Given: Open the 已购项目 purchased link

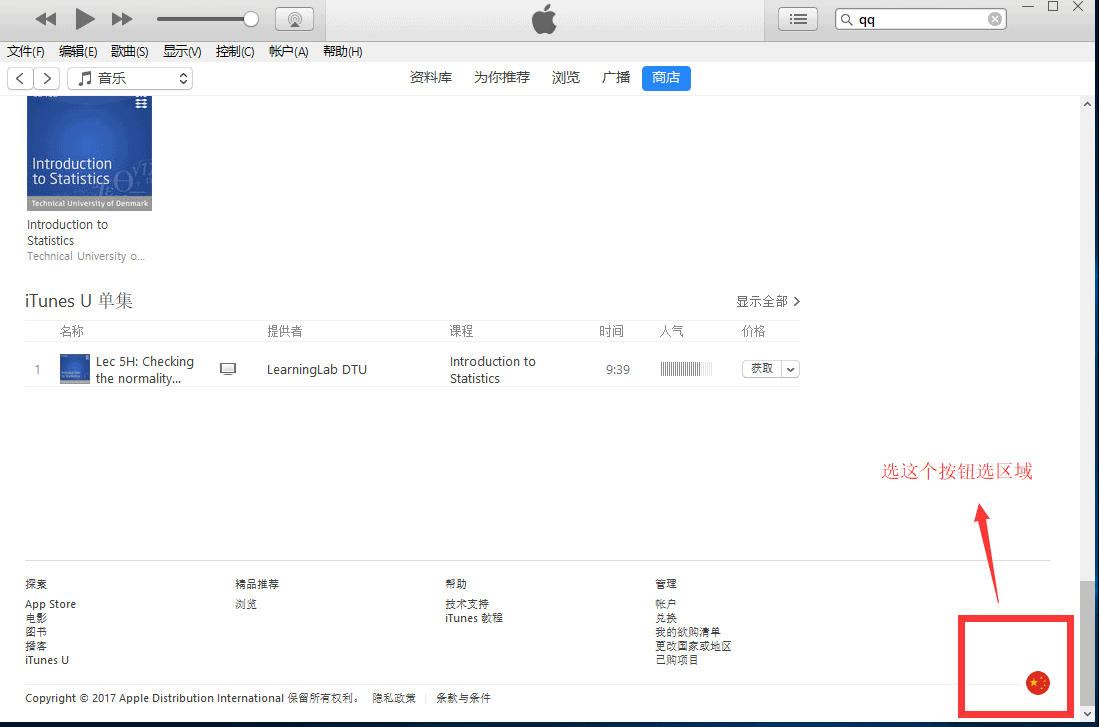Looking at the screenshot, I should pos(676,660).
